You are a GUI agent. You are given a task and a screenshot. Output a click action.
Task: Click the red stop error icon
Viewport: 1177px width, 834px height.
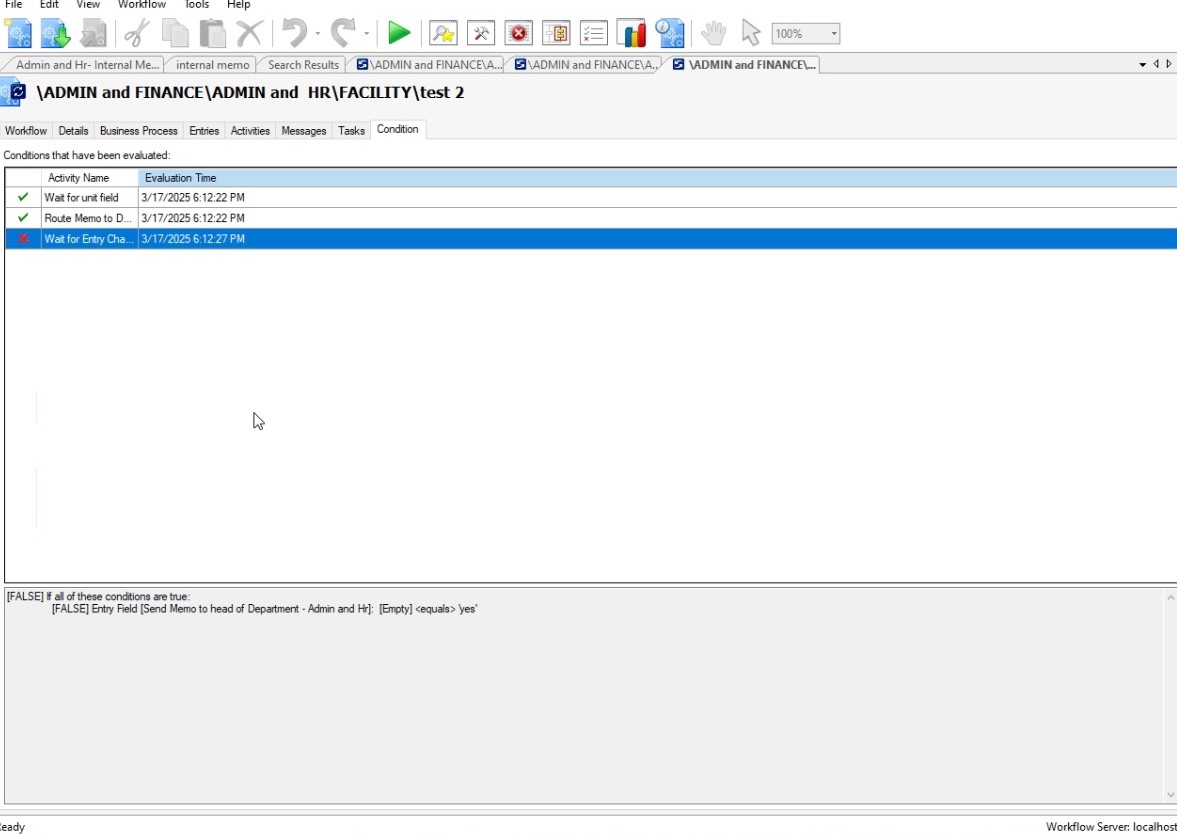coord(518,33)
